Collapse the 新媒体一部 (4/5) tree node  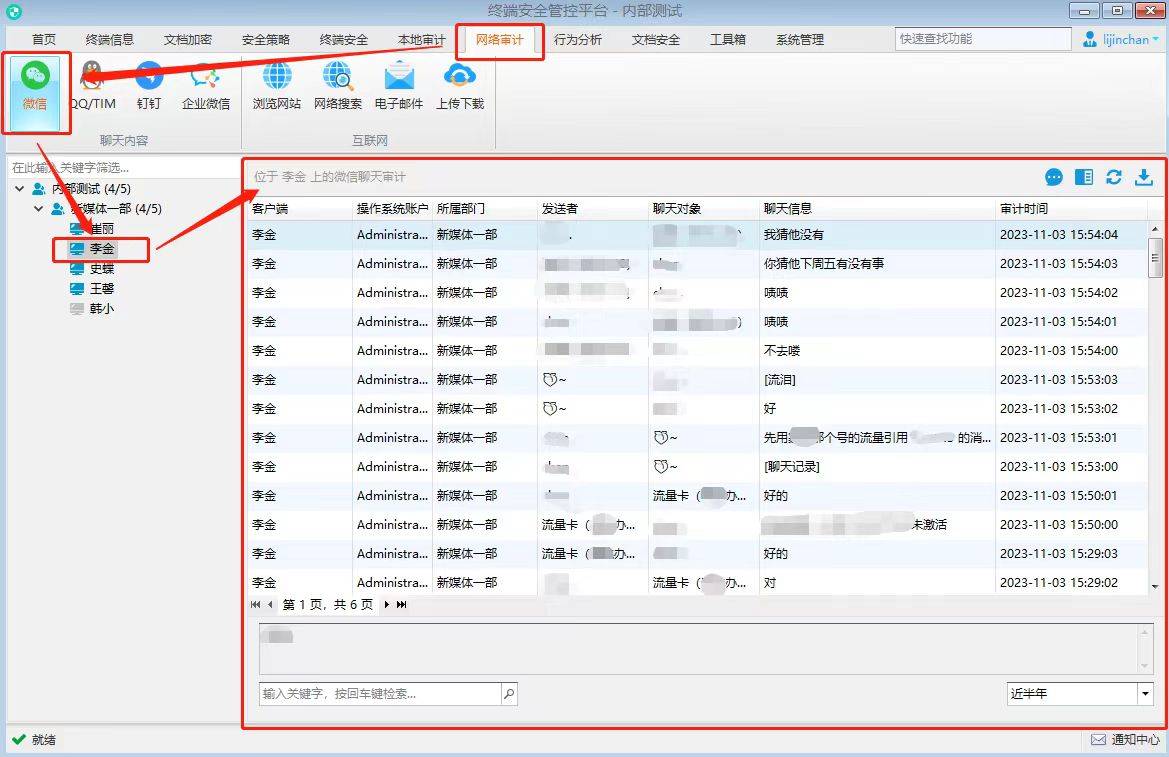tap(38, 209)
